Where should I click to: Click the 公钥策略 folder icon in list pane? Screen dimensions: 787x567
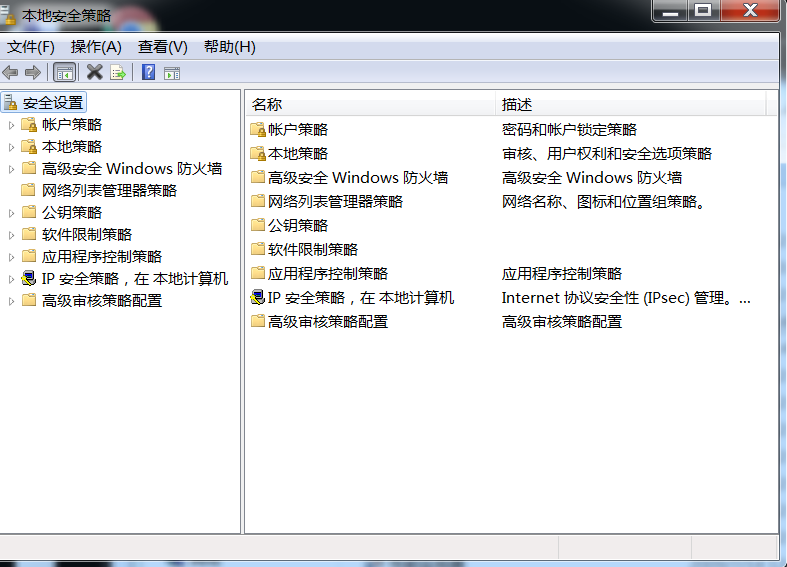click(x=258, y=225)
